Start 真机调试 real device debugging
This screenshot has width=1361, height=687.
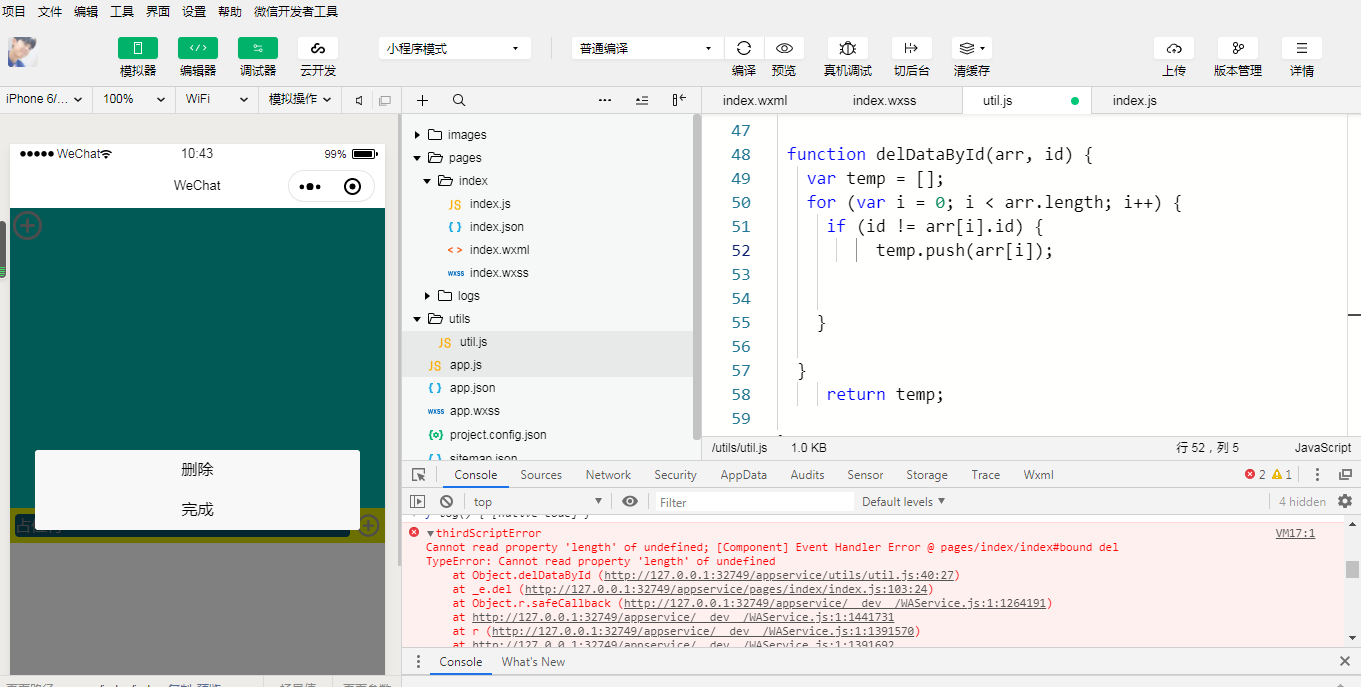[x=848, y=48]
